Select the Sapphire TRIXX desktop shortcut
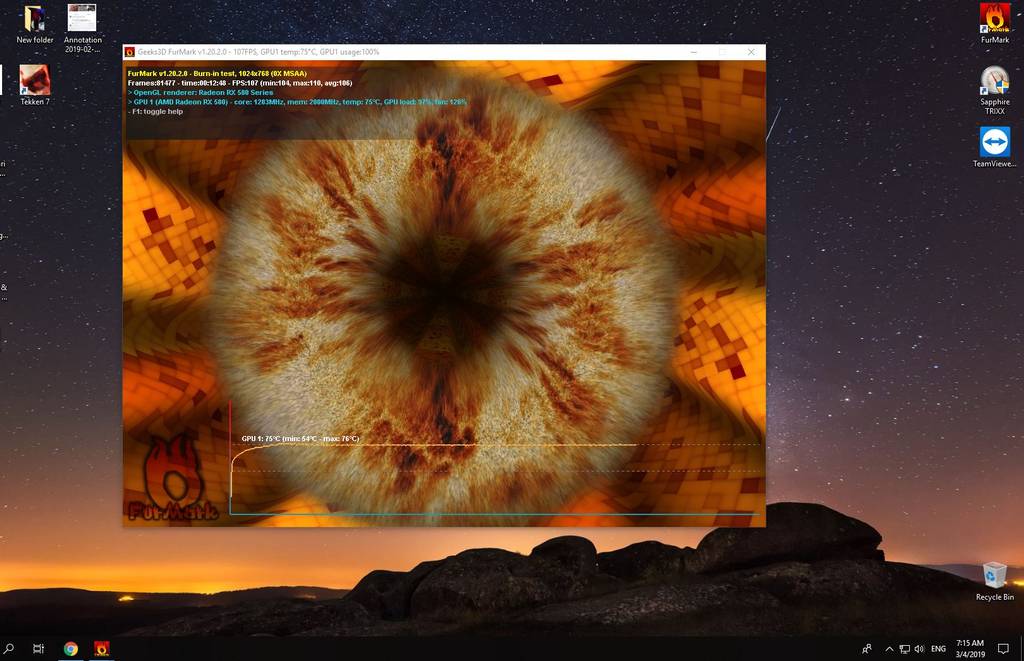1024x661 pixels. click(995, 90)
